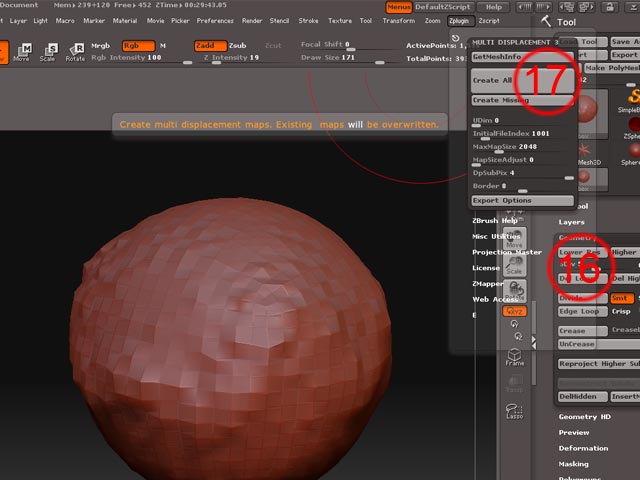Screen dimensions: 640x480
Task: Expand the License plugin section
Action: [486, 268]
